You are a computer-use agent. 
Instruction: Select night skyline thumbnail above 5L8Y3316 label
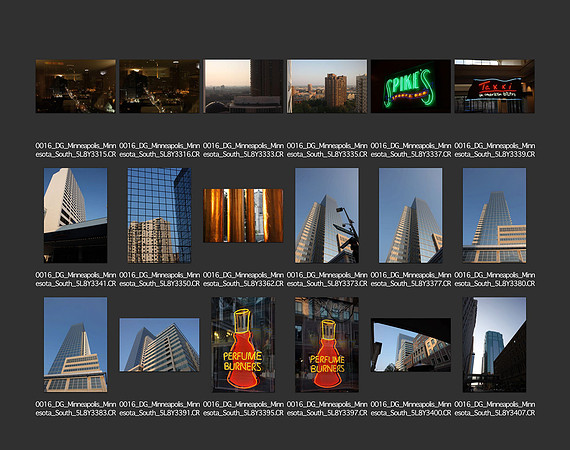point(160,86)
